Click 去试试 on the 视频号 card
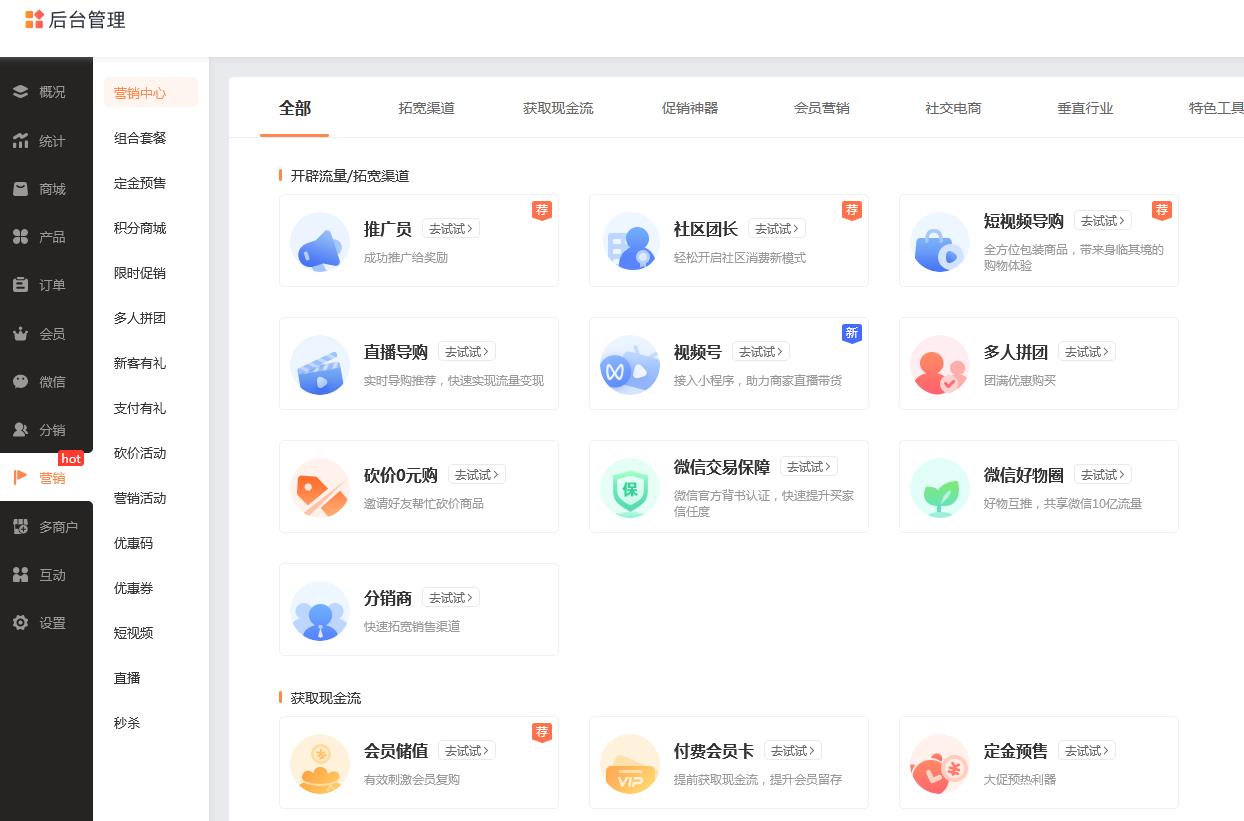Viewport: 1244px width, 821px height. (760, 351)
